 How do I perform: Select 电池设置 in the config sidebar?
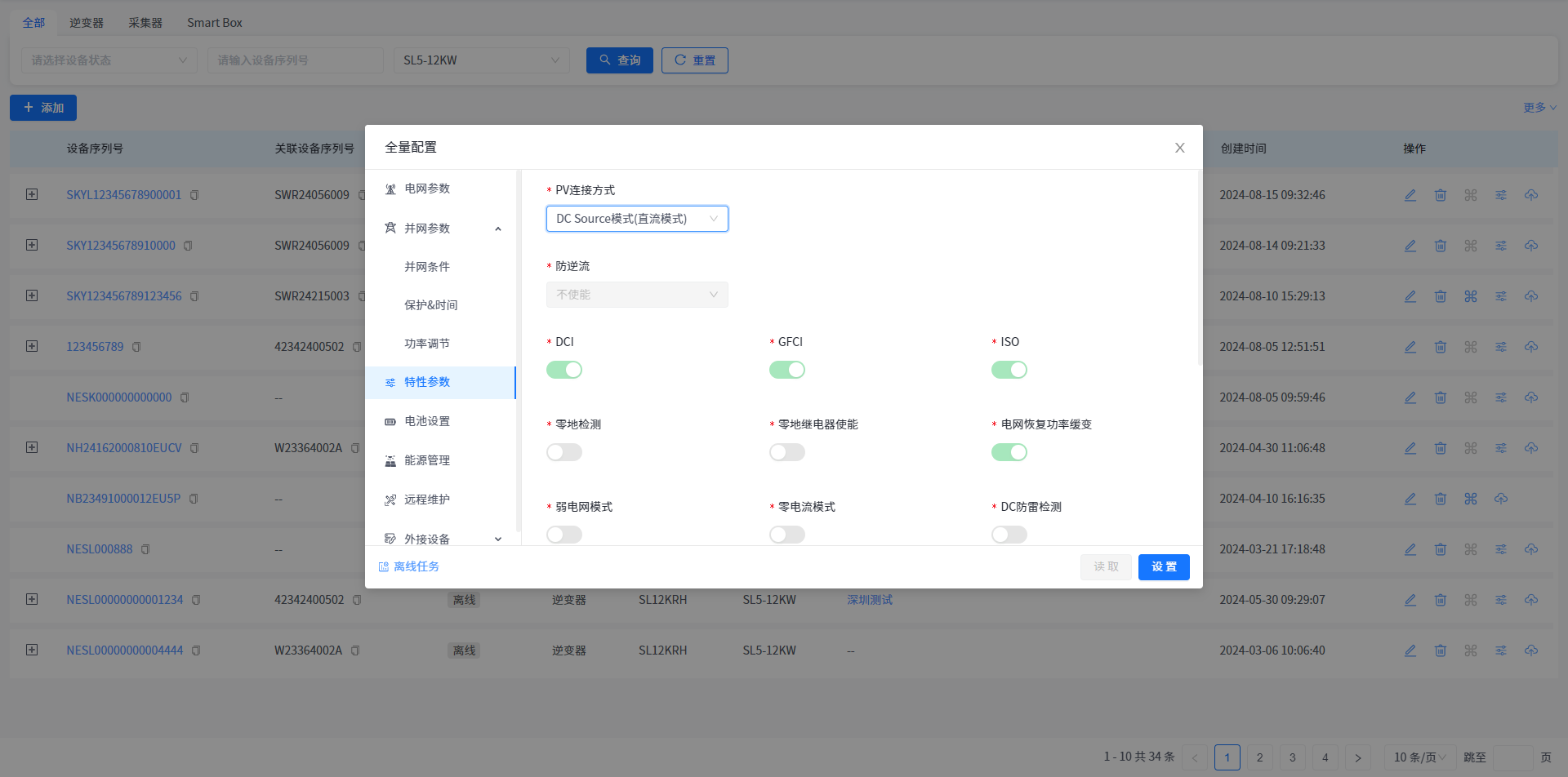427,421
